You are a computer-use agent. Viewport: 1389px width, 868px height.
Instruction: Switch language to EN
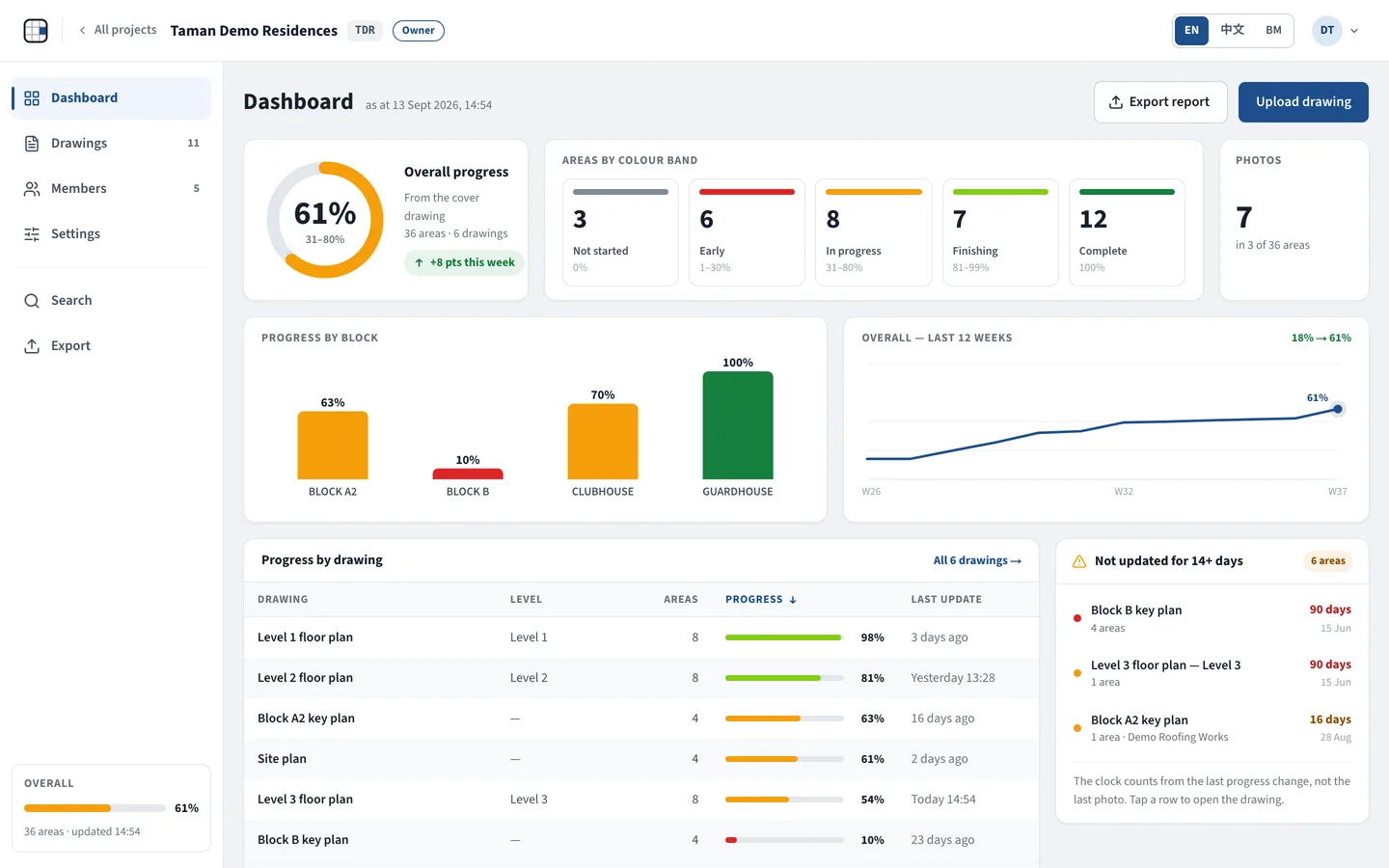(x=1191, y=31)
